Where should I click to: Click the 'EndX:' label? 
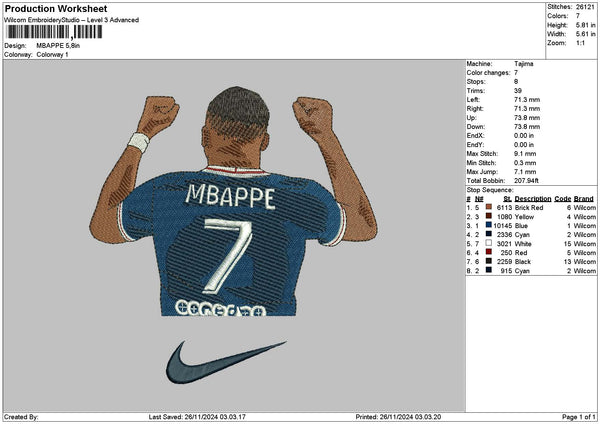(x=475, y=135)
